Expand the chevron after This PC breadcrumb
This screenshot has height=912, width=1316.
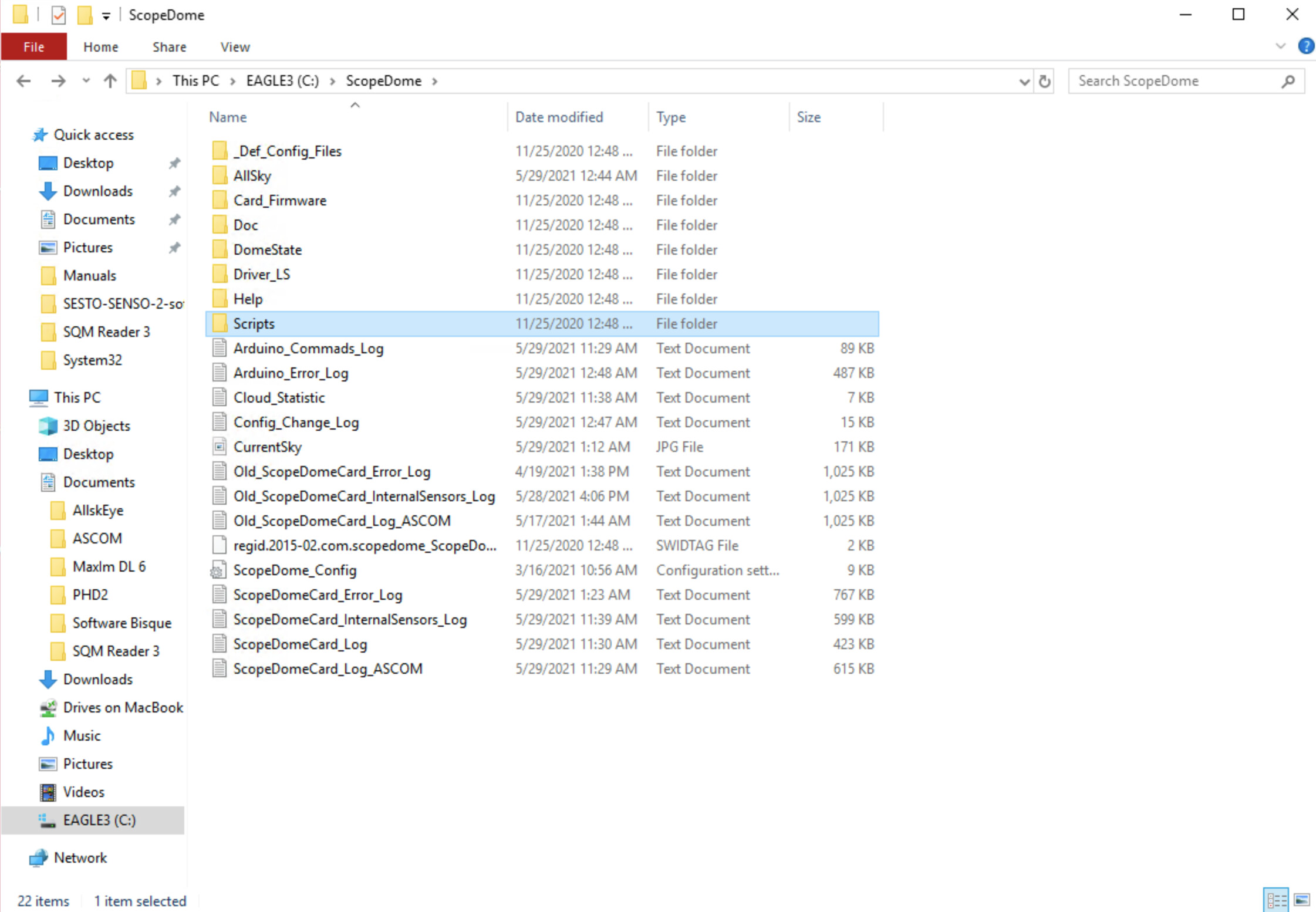coord(232,82)
